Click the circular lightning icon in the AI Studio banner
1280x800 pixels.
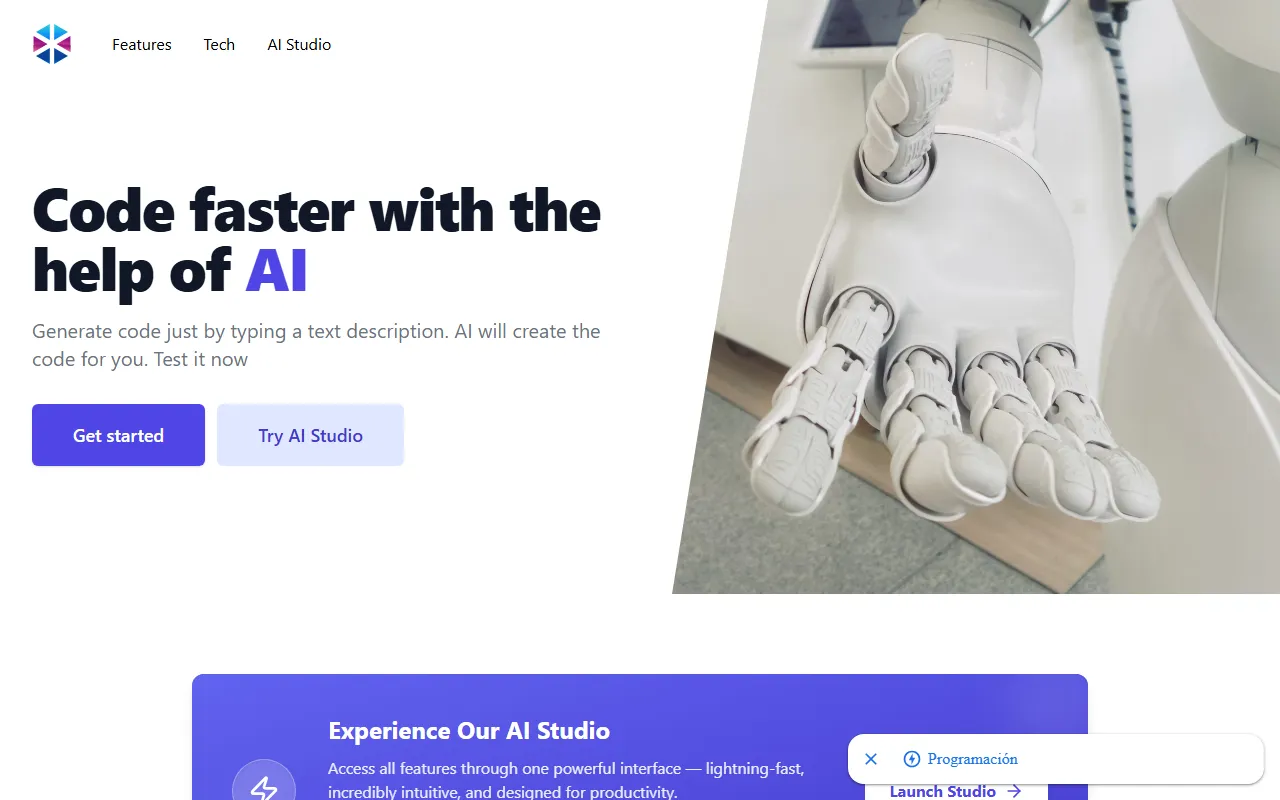coord(264,785)
